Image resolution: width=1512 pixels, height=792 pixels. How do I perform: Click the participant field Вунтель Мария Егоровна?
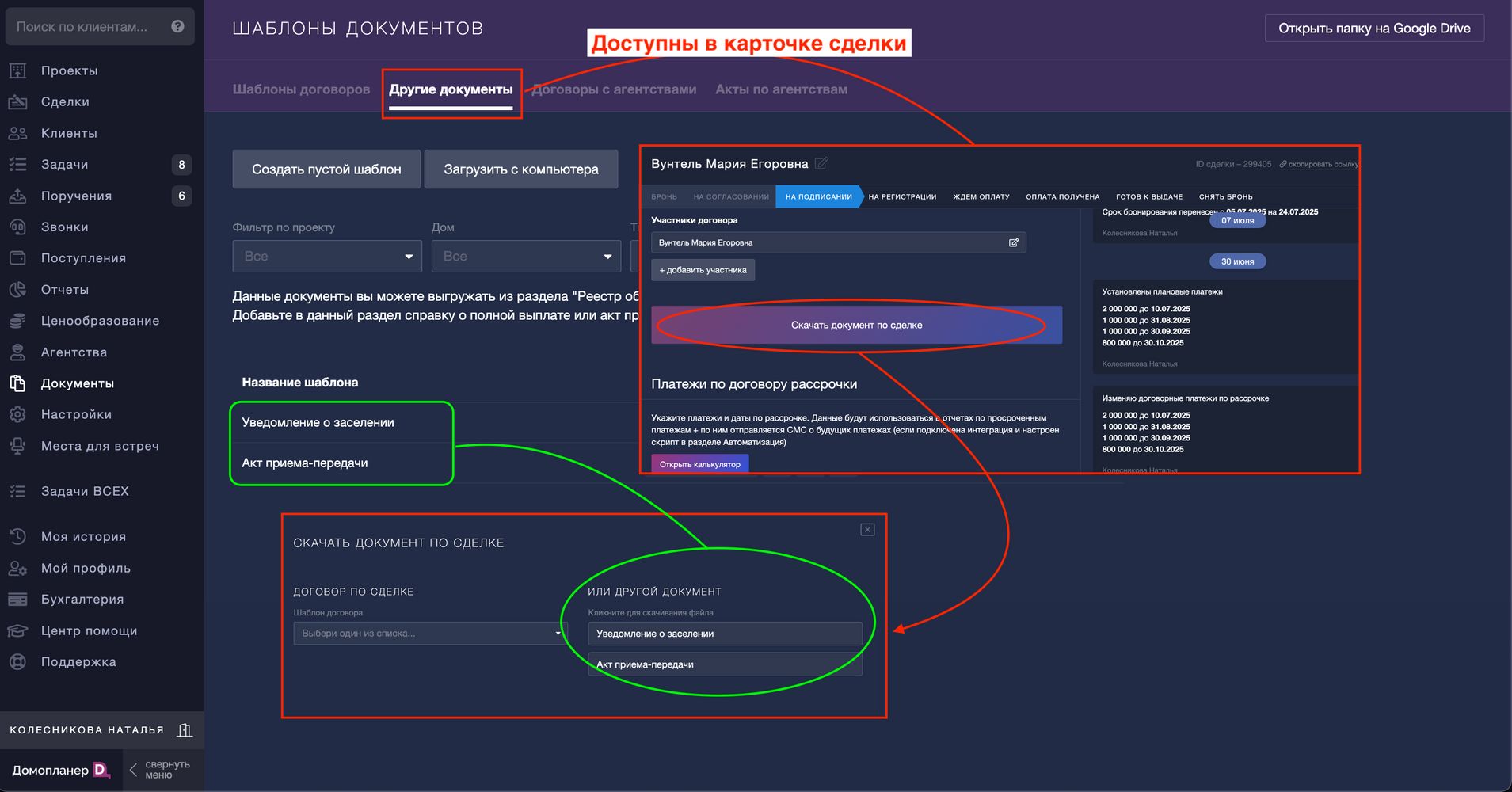[x=839, y=242]
